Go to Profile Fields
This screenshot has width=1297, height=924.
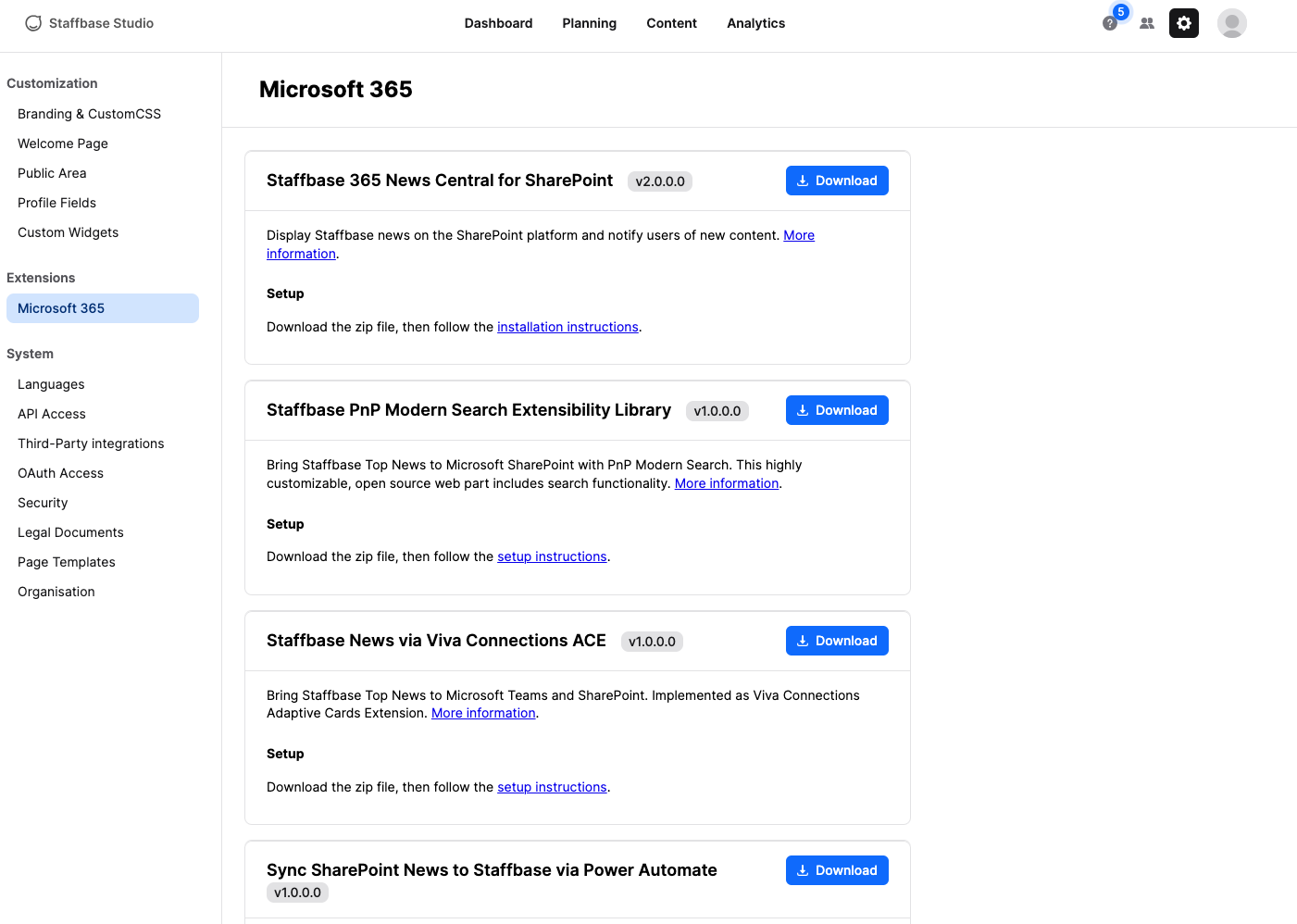click(103, 203)
